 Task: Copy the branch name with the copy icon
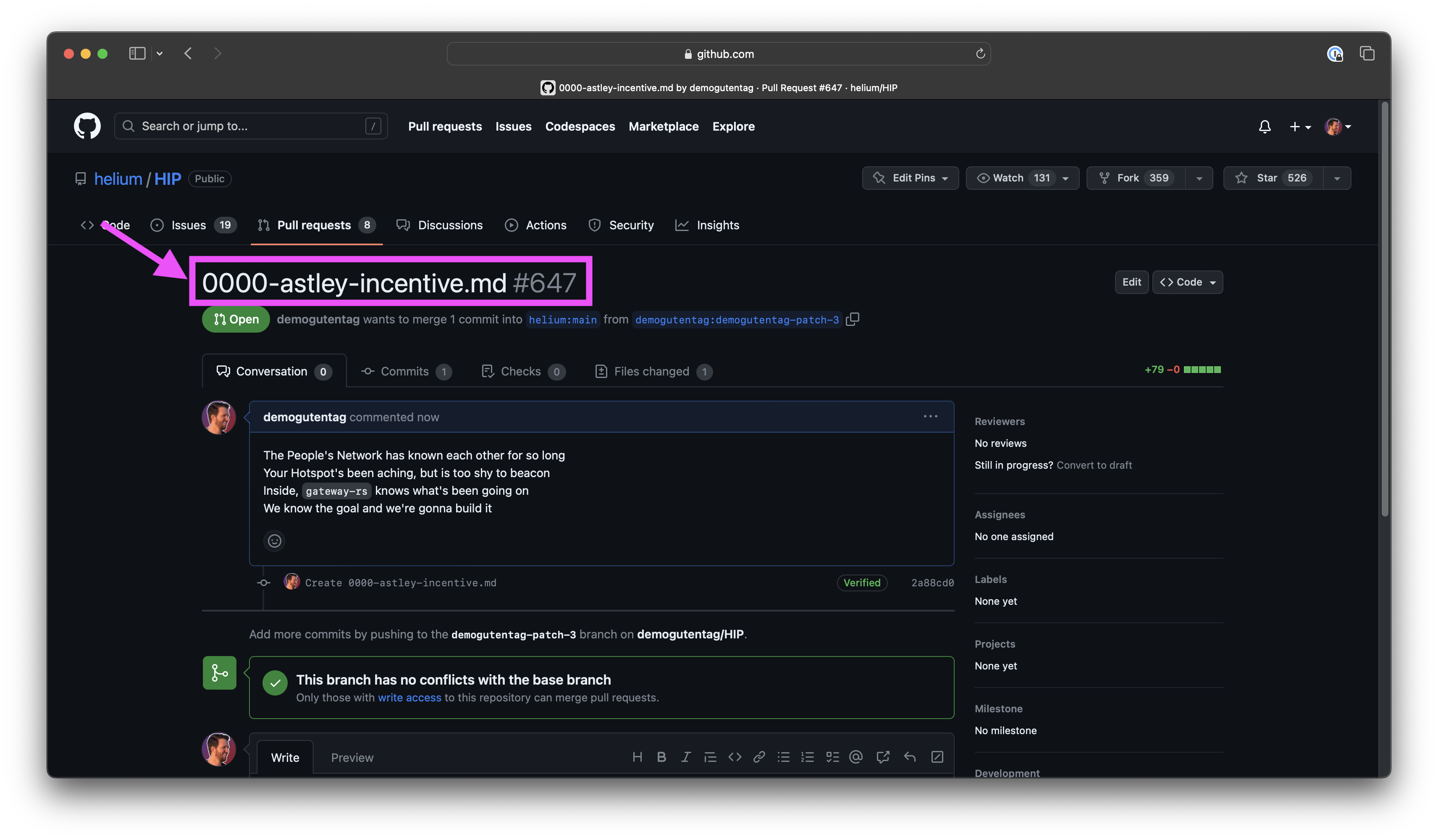click(x=852, y=320)
